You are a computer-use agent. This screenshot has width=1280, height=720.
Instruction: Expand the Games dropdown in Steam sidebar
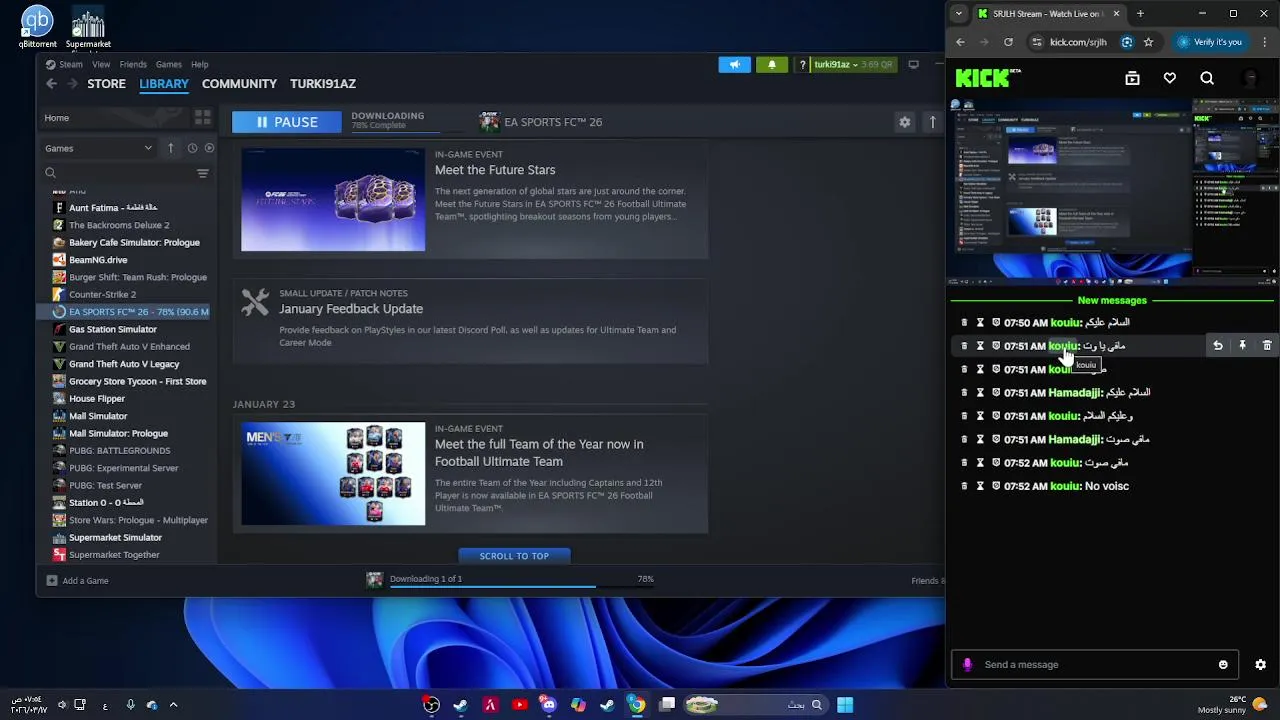[x=99, y=148]
